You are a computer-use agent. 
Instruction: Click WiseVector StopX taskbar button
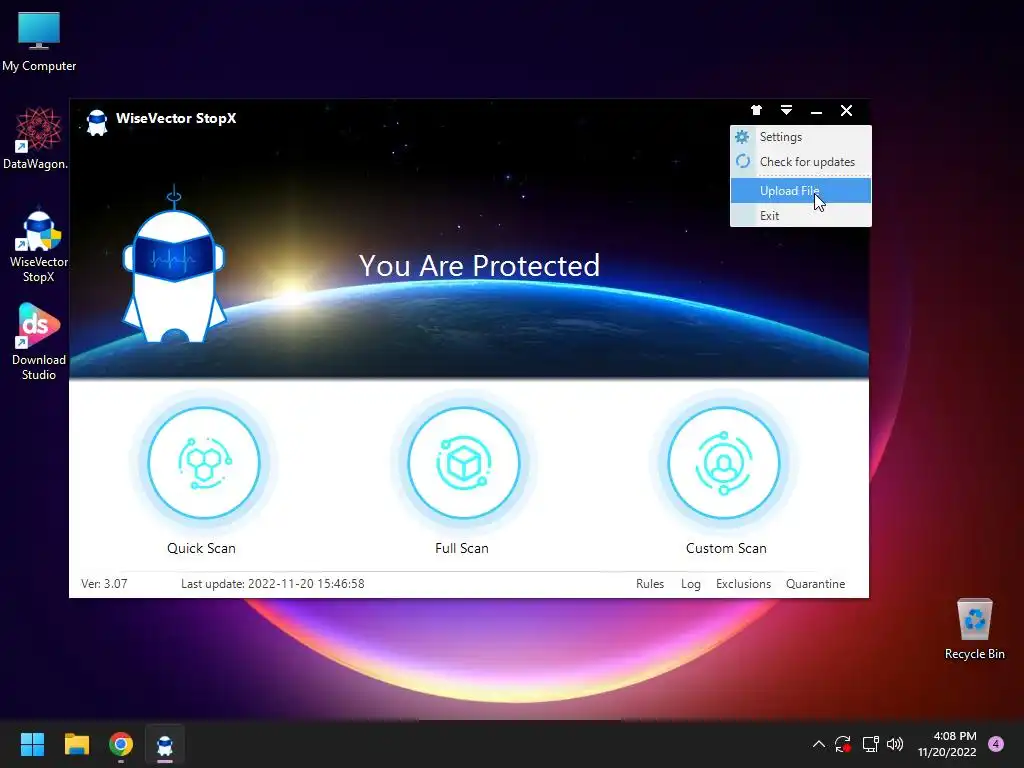click(165, 744)
